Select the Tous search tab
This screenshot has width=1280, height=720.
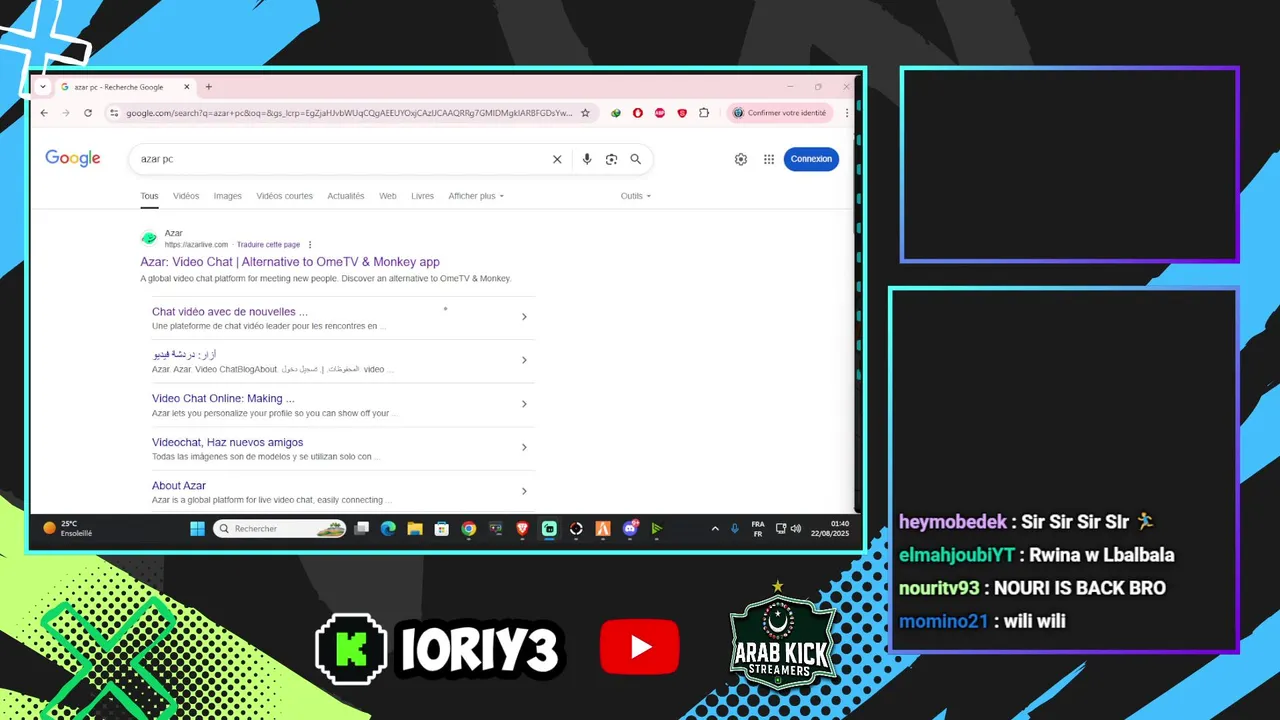pos(149,196)
